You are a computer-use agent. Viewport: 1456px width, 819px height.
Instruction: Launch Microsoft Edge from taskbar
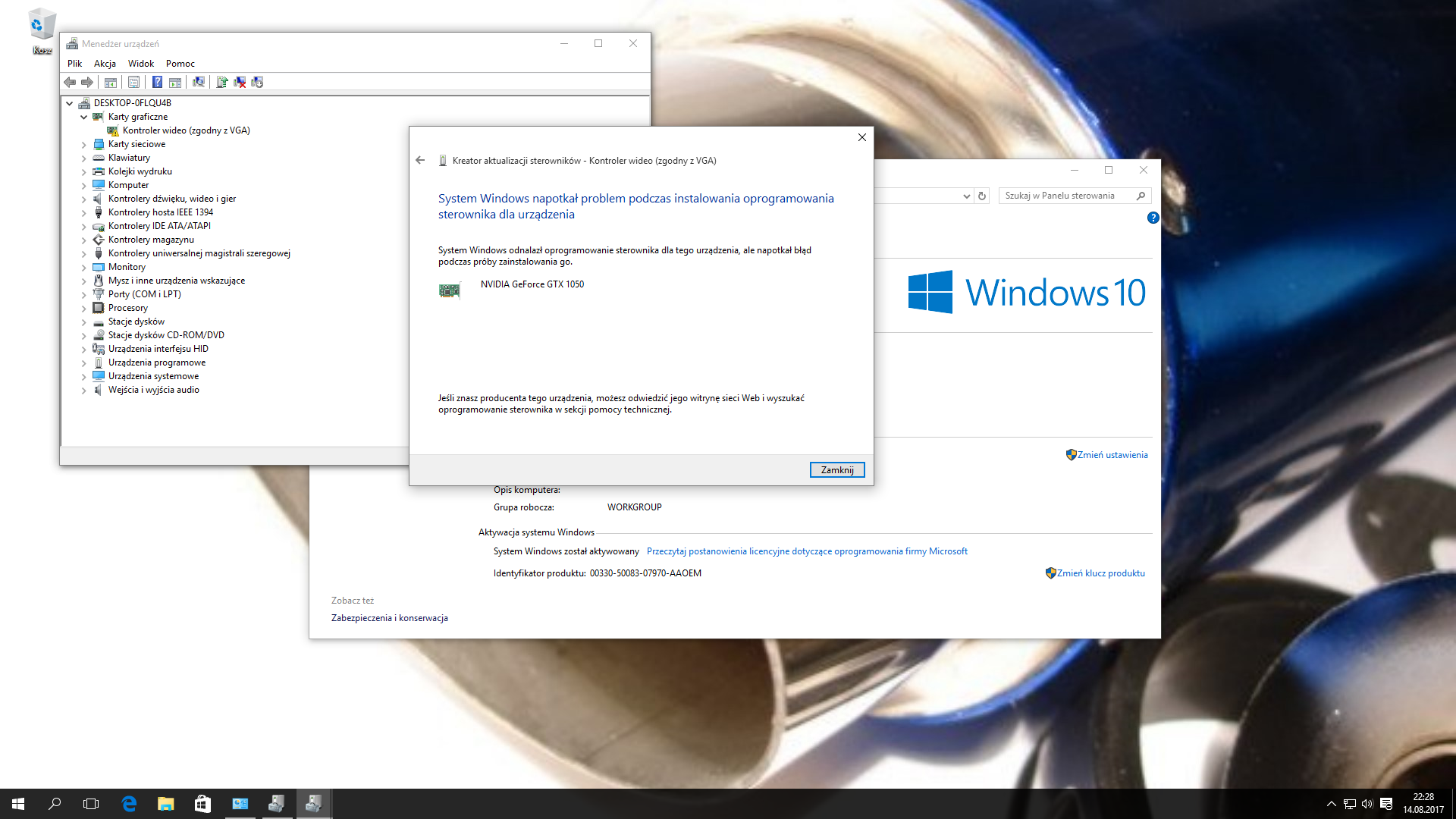tap(129, 804)
